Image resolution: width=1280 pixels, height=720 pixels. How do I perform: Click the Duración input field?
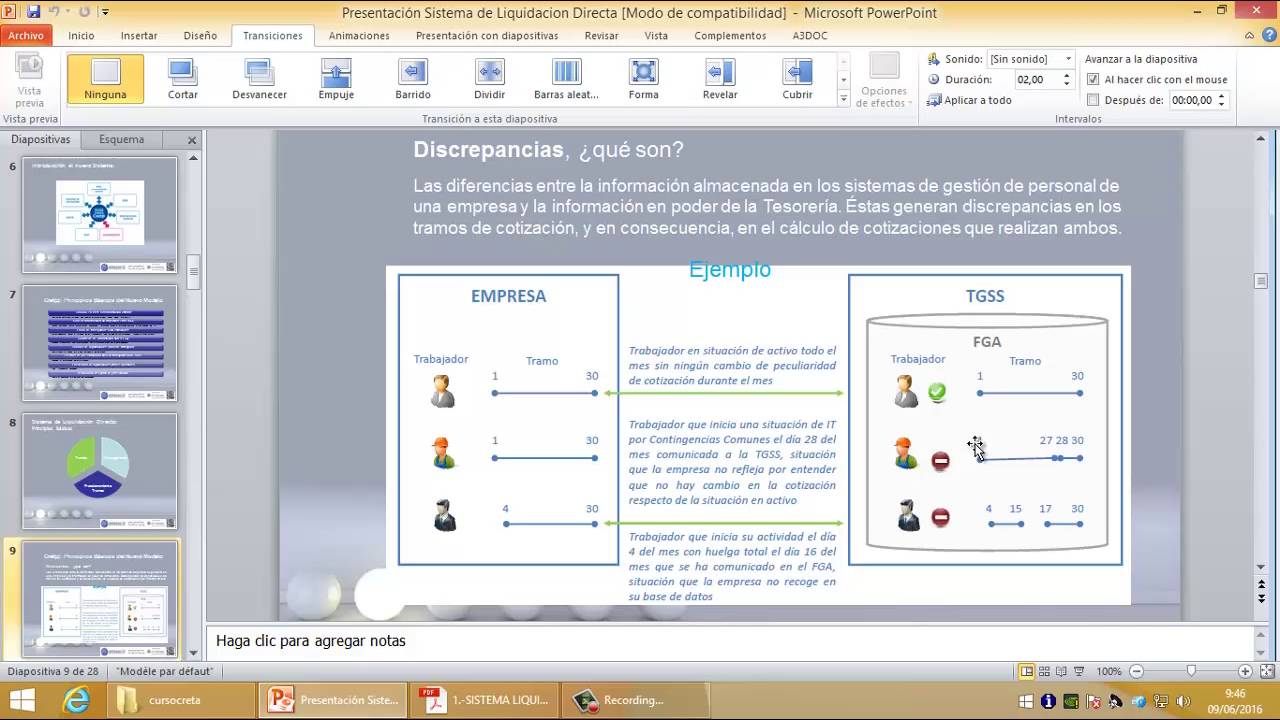(x=1037, y=79)
